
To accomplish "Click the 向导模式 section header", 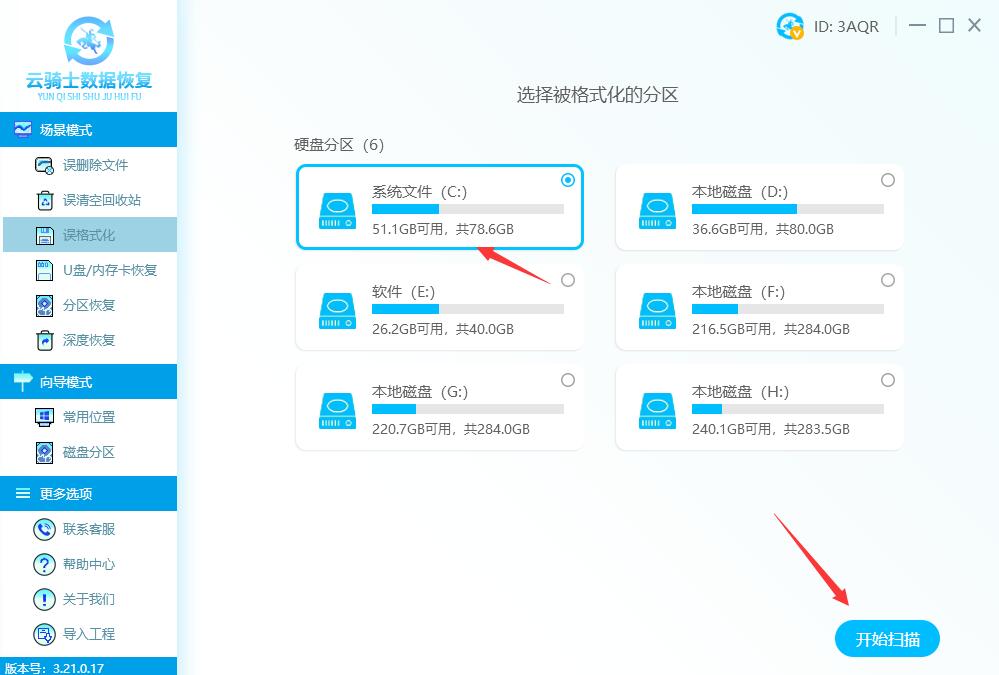I will 89,382.
